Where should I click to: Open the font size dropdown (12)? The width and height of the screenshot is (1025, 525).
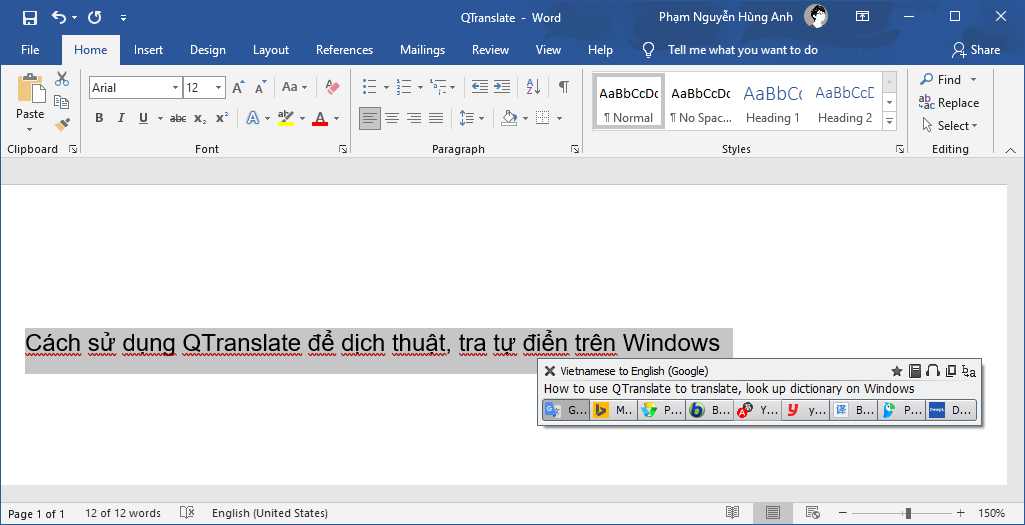pos(219,88)
